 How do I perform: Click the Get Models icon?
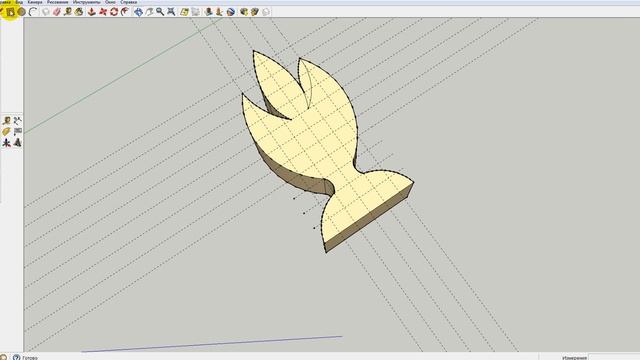click(x=244, y=12)
